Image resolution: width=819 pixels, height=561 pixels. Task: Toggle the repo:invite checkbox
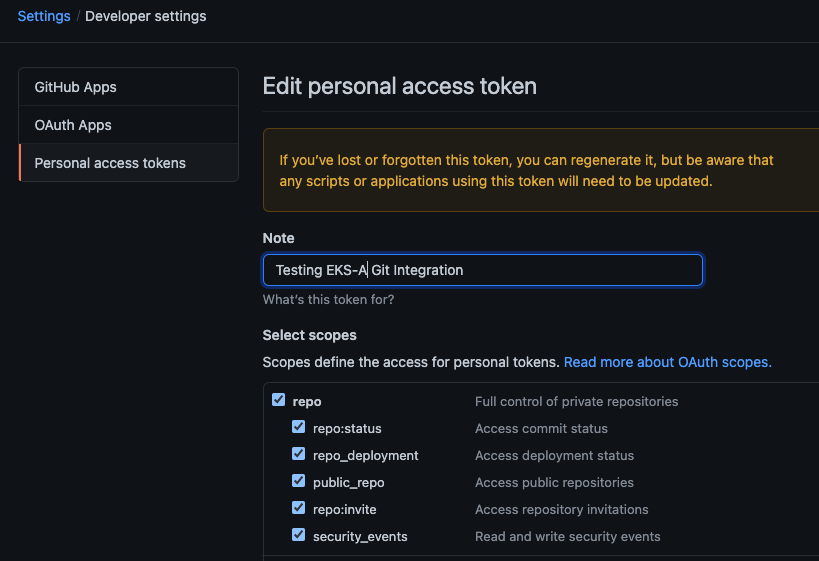point(299,508)
